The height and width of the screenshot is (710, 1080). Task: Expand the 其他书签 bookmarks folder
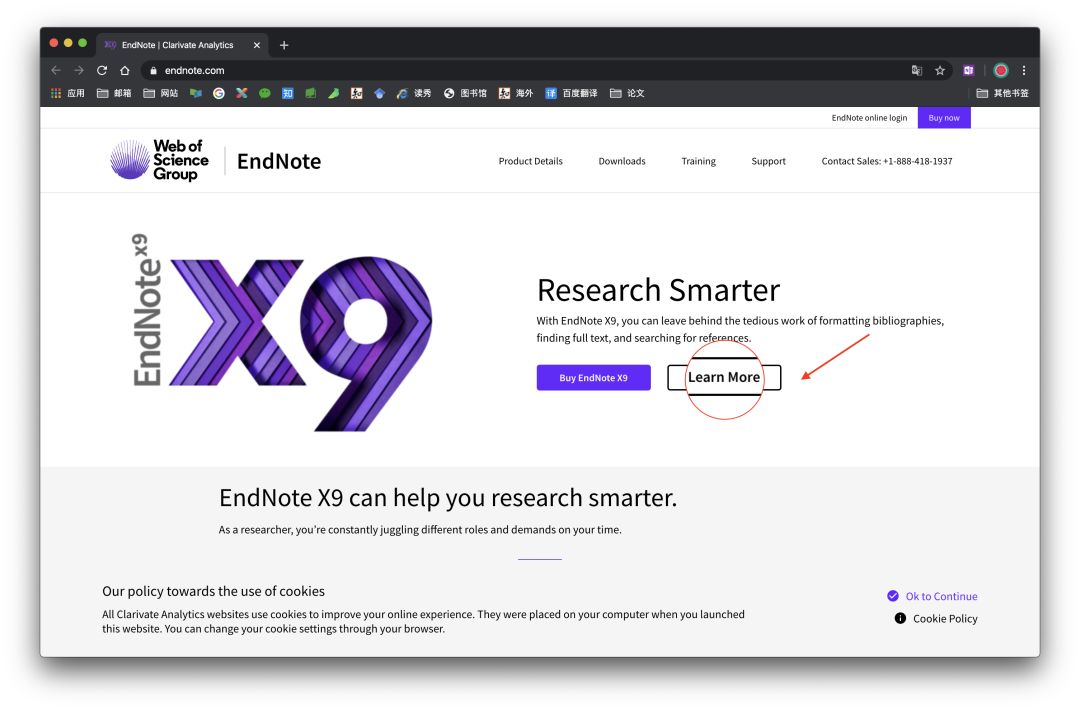[1002, 93]
